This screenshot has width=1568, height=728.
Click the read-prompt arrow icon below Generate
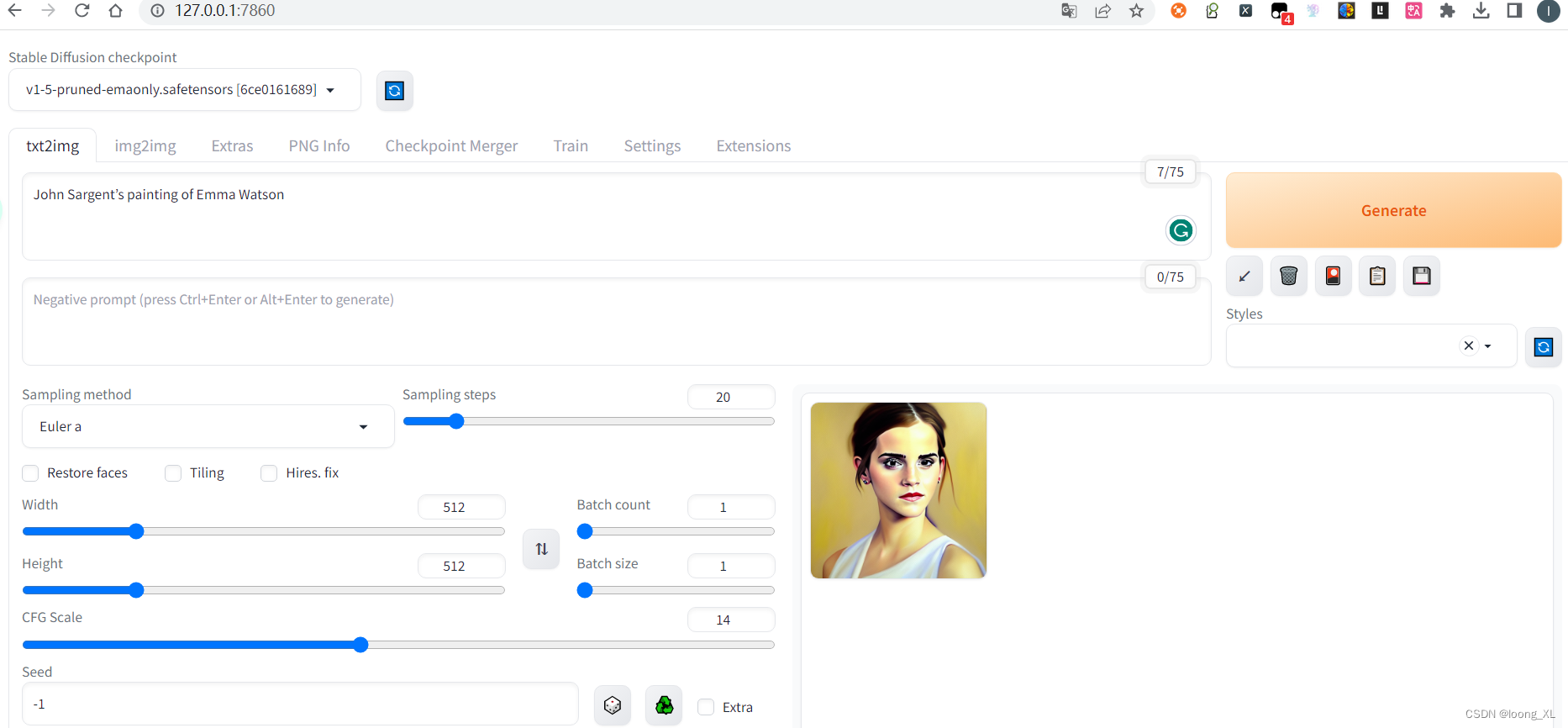(1244, 276)
